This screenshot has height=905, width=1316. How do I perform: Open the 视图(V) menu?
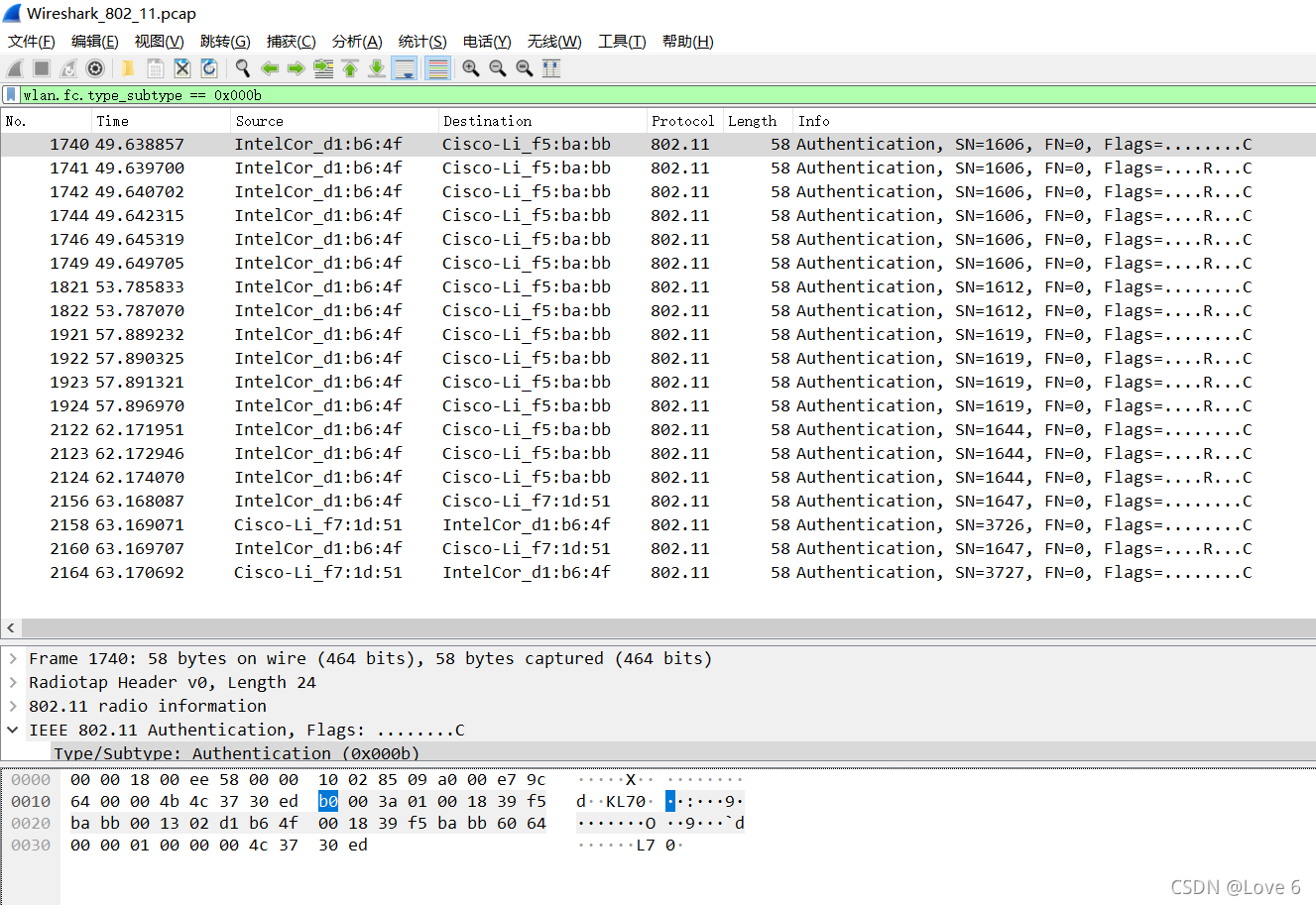point(160,42)
